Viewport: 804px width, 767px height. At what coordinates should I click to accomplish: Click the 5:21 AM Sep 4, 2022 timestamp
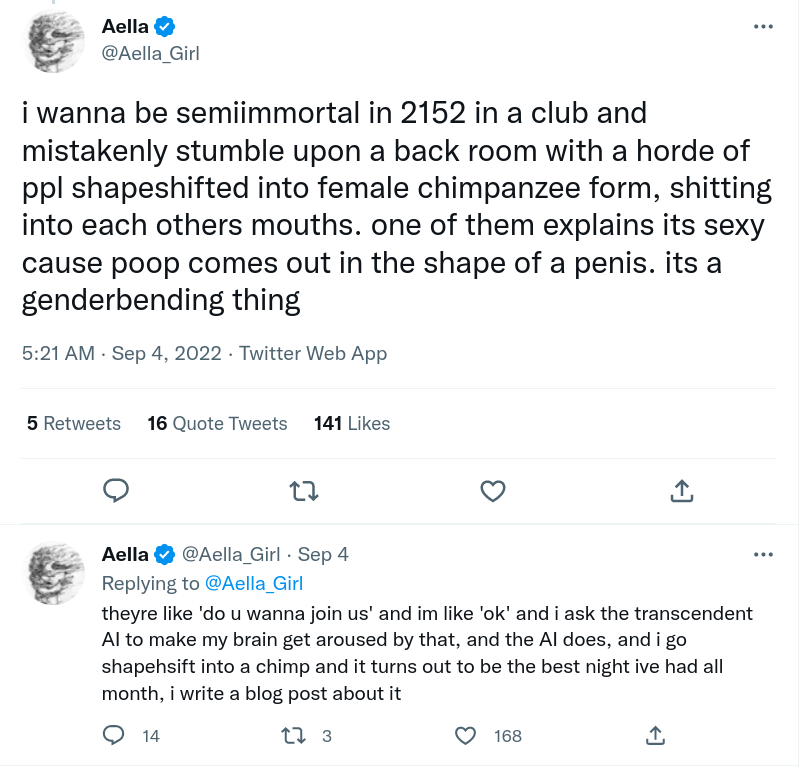tap(122, 353)
